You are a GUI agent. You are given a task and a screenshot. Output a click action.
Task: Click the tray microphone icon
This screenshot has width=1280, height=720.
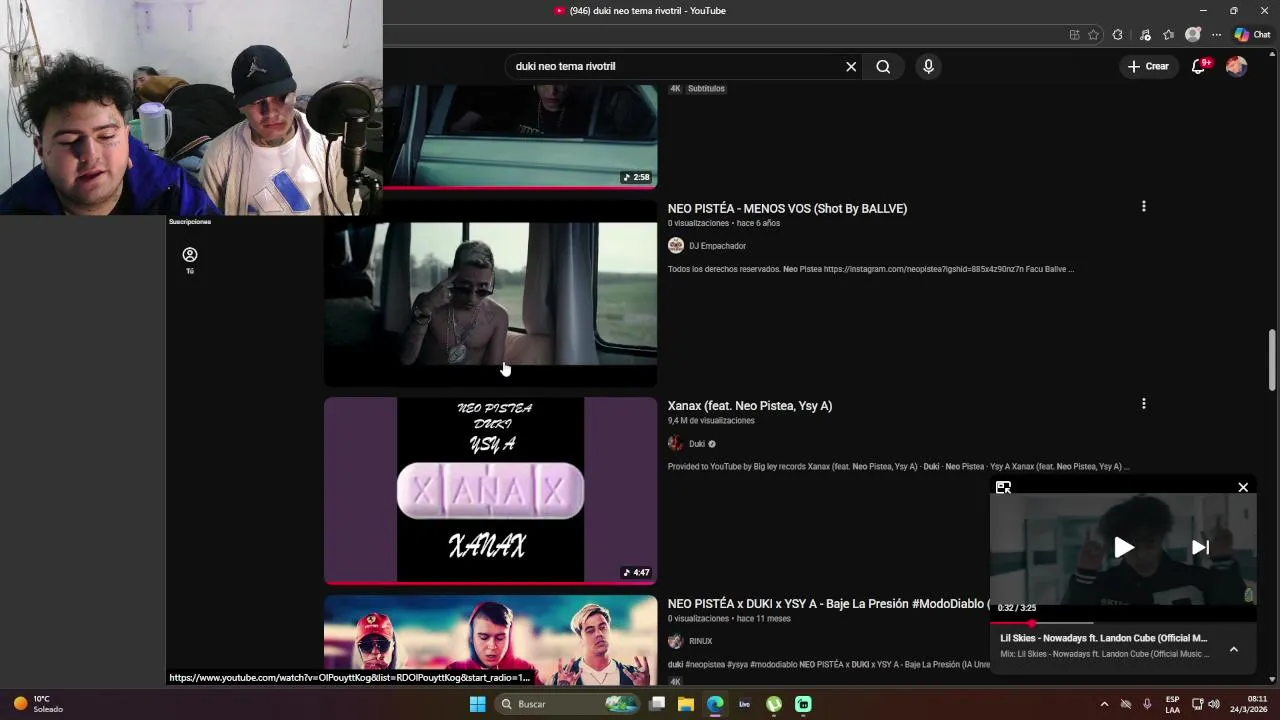click(1147, 704)
